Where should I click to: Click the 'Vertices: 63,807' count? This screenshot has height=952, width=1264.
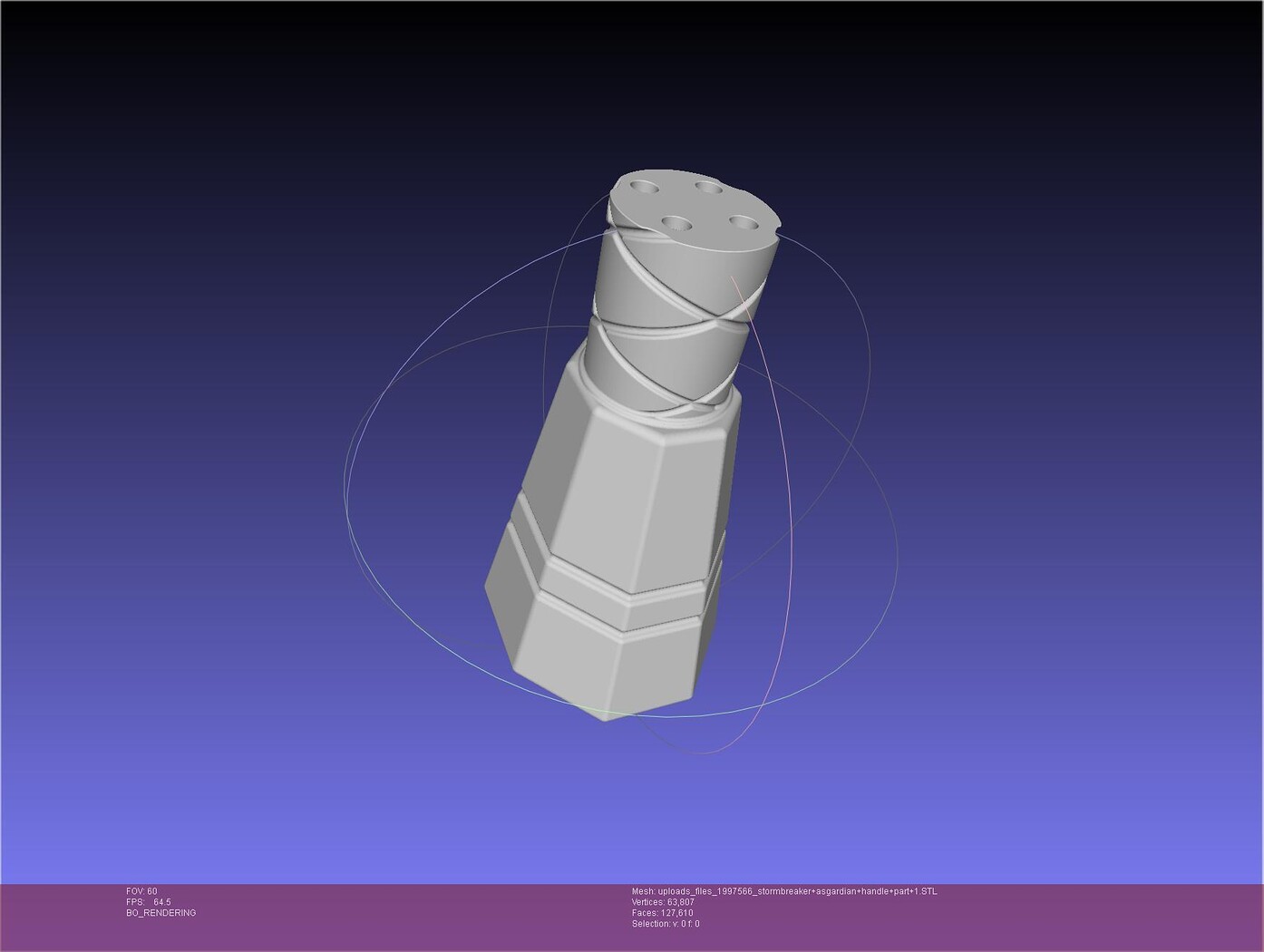664,902
